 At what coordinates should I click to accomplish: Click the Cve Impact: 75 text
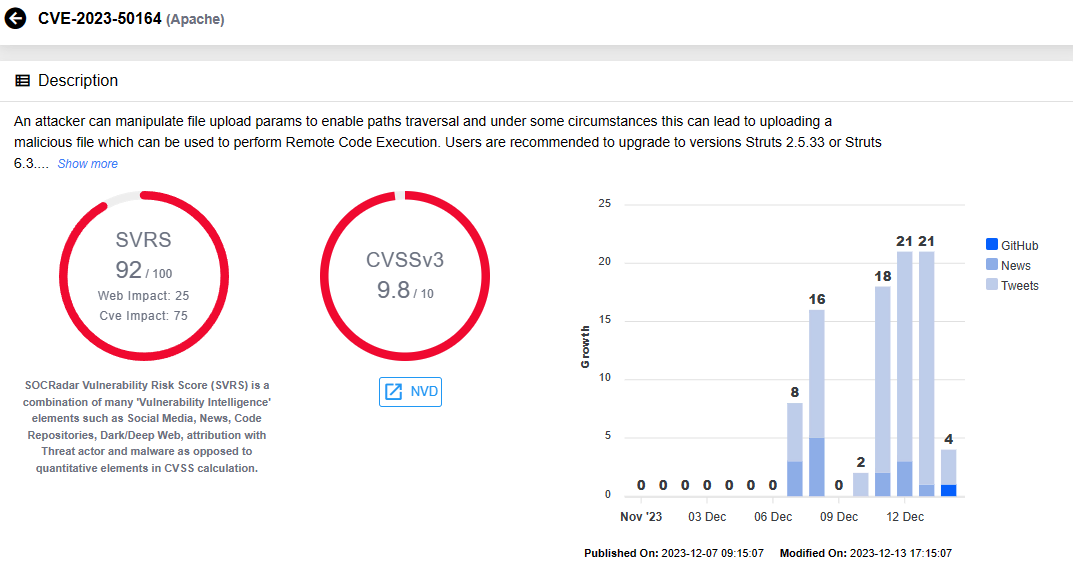[x=143, y=315]
